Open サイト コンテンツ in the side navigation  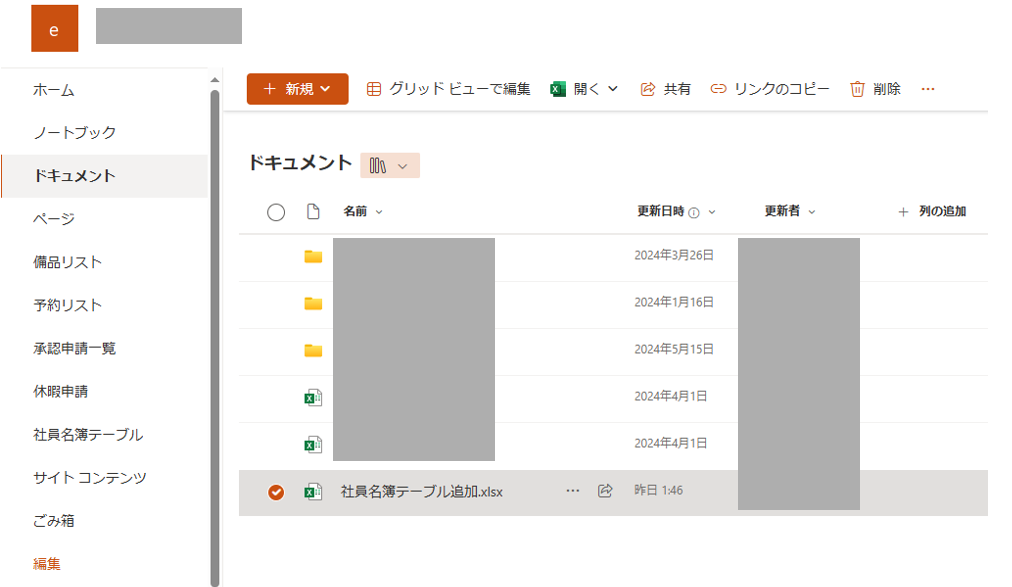pyautogui.click(x=90, y=478)
